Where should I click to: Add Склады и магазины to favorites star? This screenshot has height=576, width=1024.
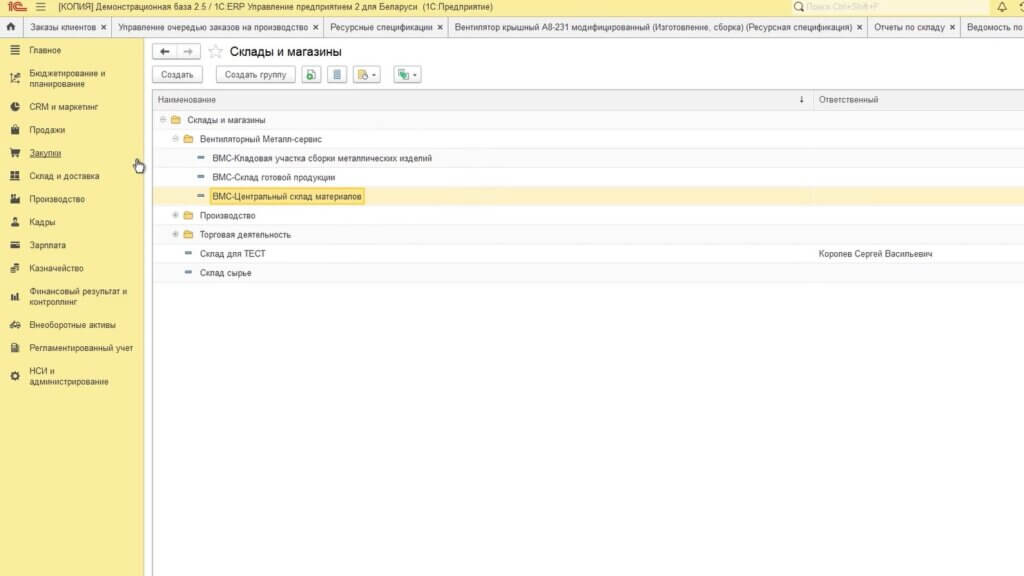(x=215, y=51)
